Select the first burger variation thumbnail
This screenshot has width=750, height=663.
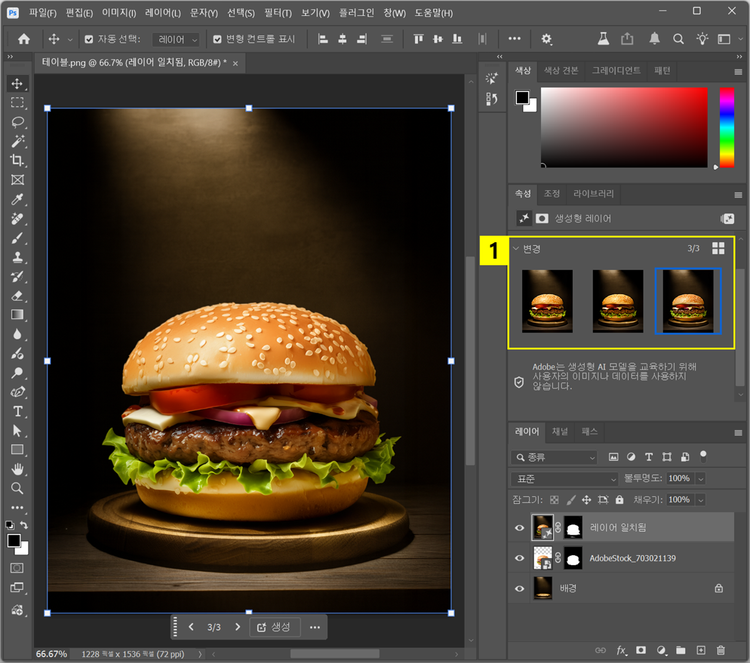(547, 300)
